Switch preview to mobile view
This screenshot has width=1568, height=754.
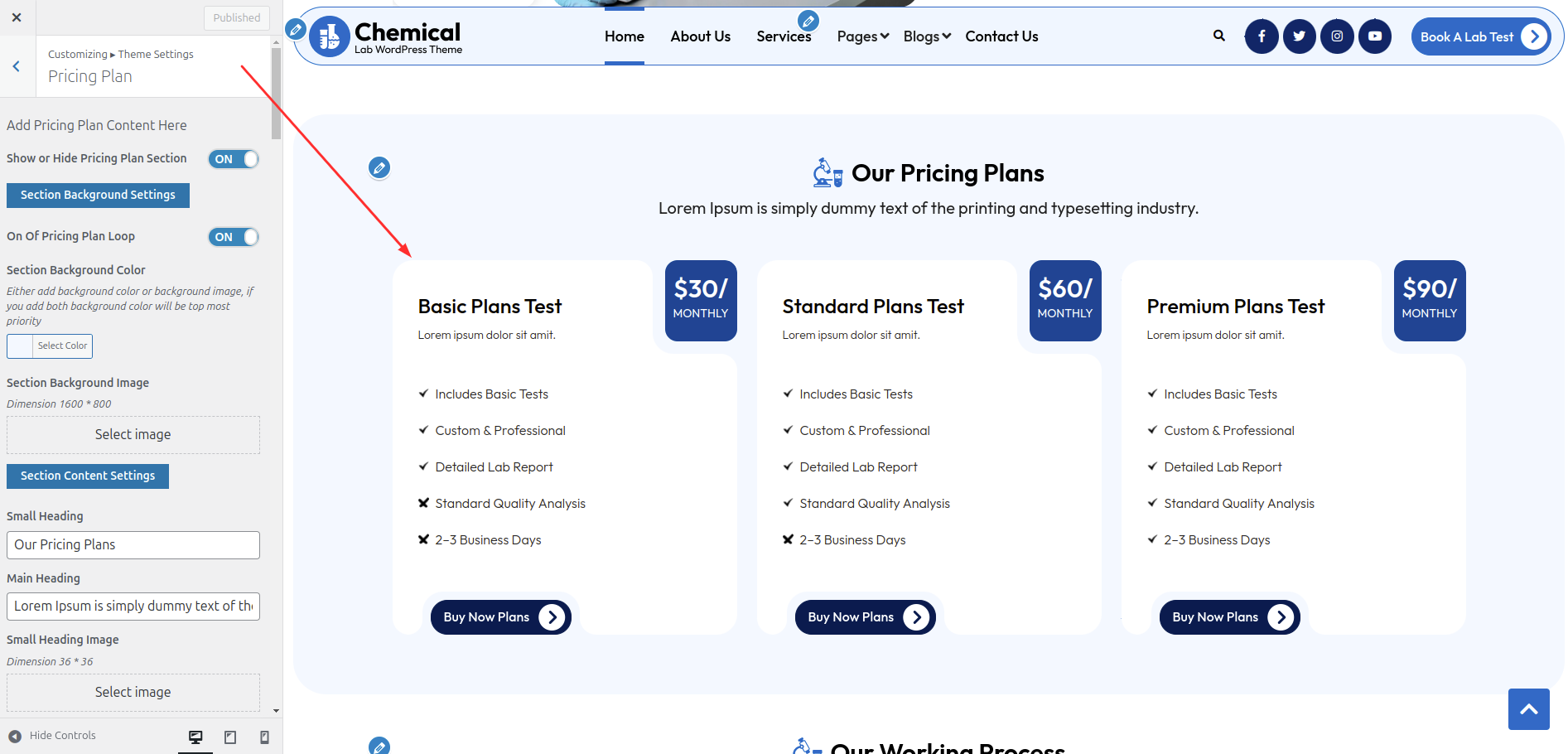(264, 736)
